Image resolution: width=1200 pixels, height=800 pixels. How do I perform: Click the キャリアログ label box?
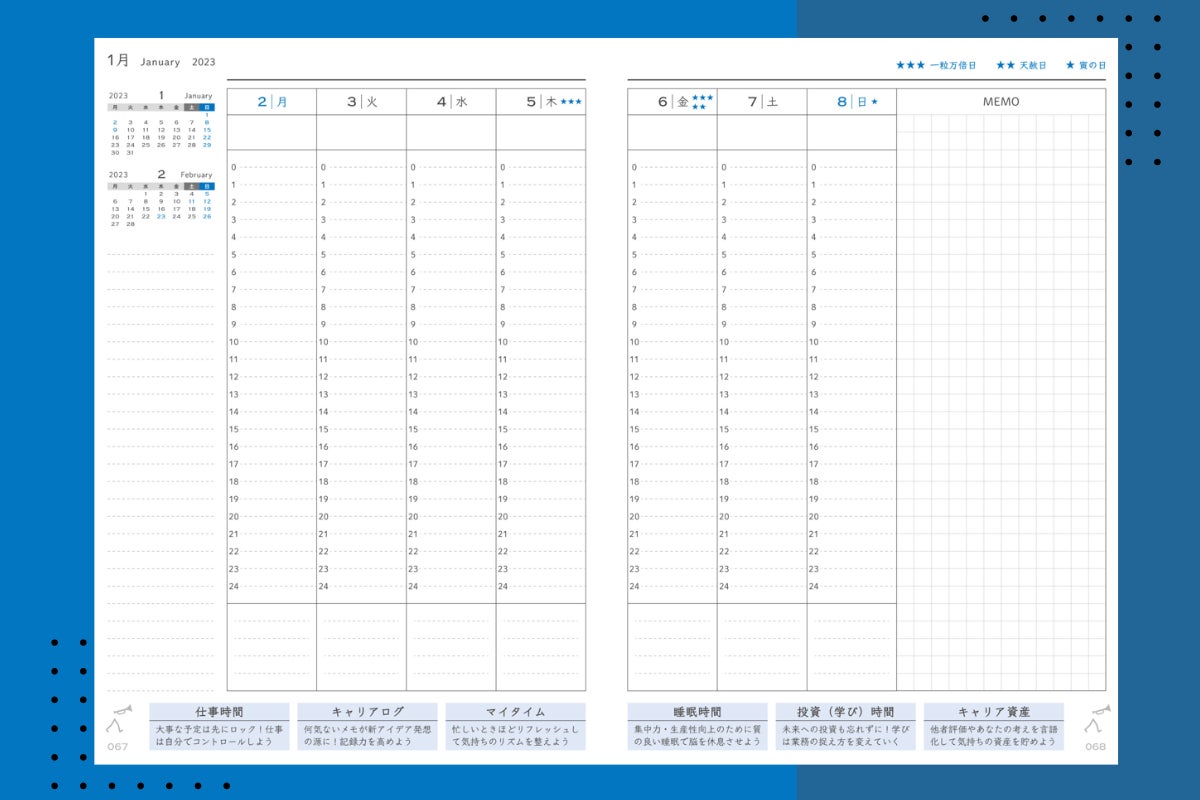click(x=367, y=712)
